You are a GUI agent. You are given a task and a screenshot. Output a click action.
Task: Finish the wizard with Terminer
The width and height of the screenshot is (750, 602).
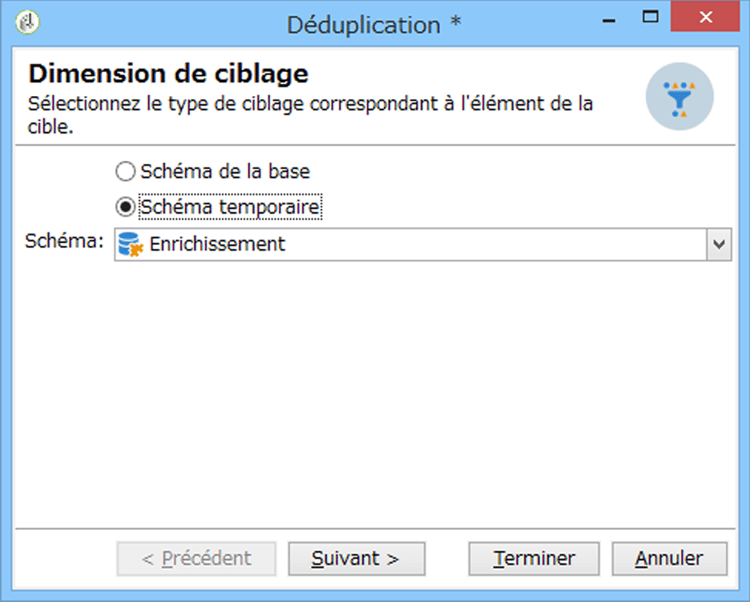click(x=534, y=558)
